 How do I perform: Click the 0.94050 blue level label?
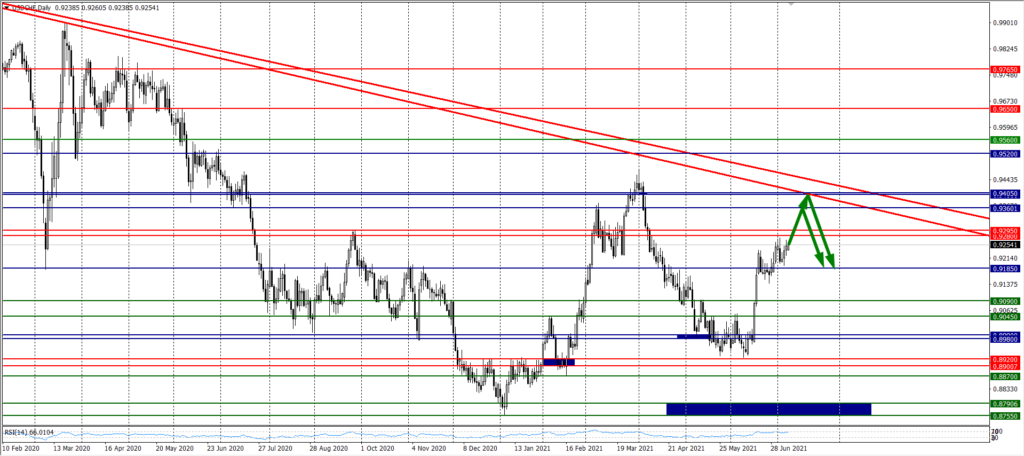1004,194
